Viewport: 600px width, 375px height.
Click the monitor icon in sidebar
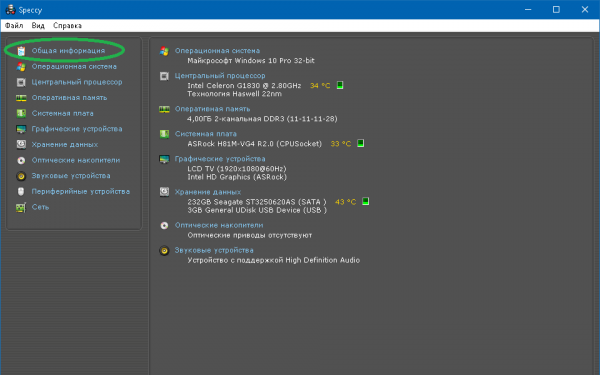21,129
